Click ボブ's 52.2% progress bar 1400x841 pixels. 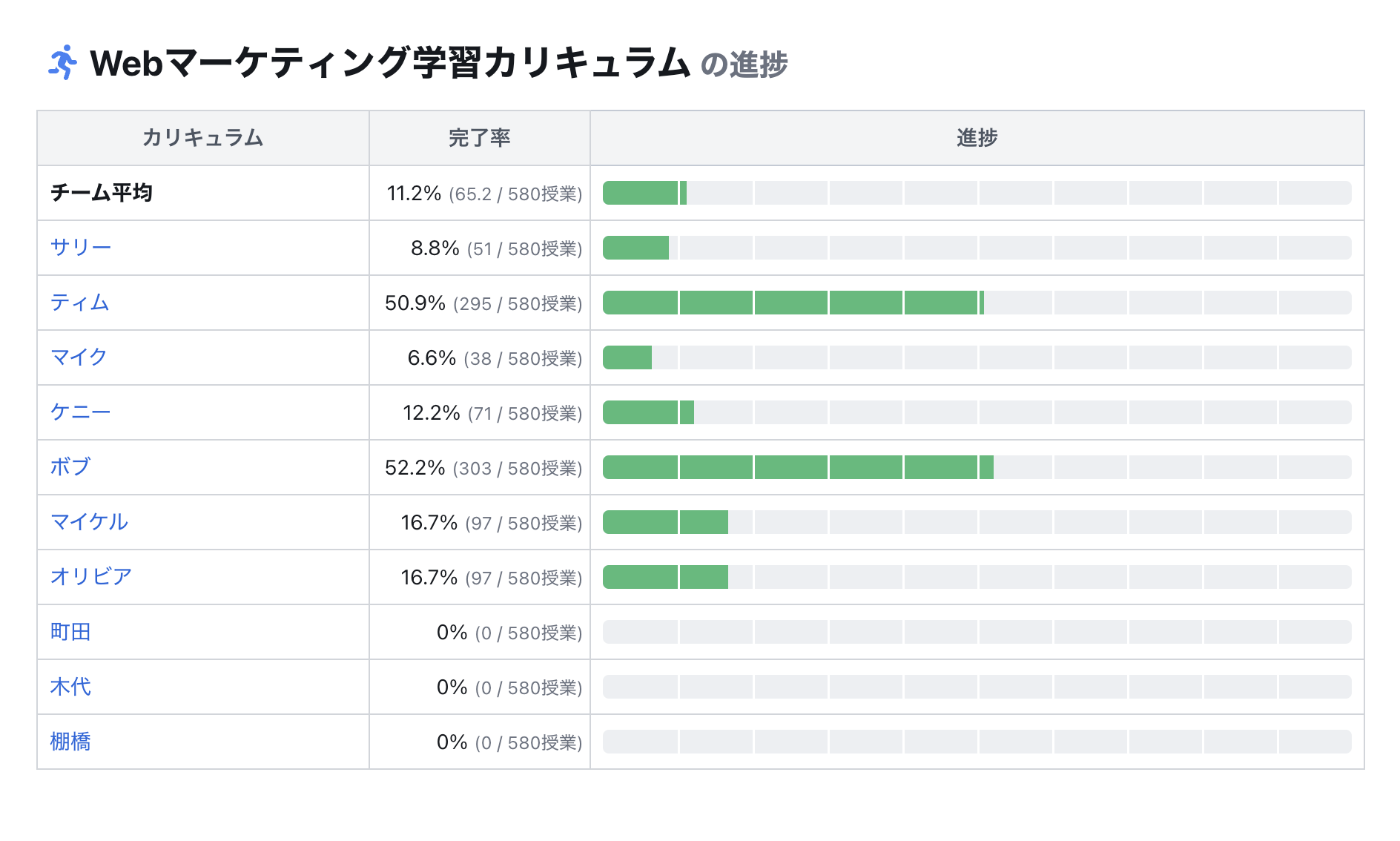pos(977,467)
